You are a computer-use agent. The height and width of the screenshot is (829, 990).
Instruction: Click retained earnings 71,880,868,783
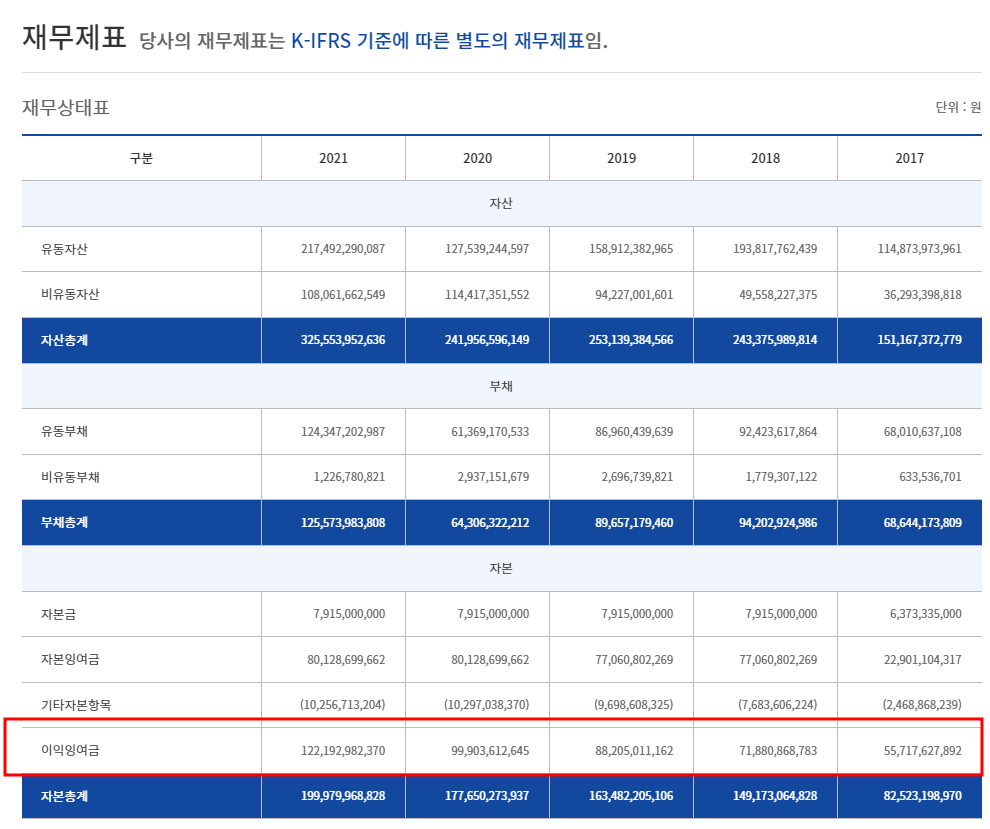[x=778, y=750]
